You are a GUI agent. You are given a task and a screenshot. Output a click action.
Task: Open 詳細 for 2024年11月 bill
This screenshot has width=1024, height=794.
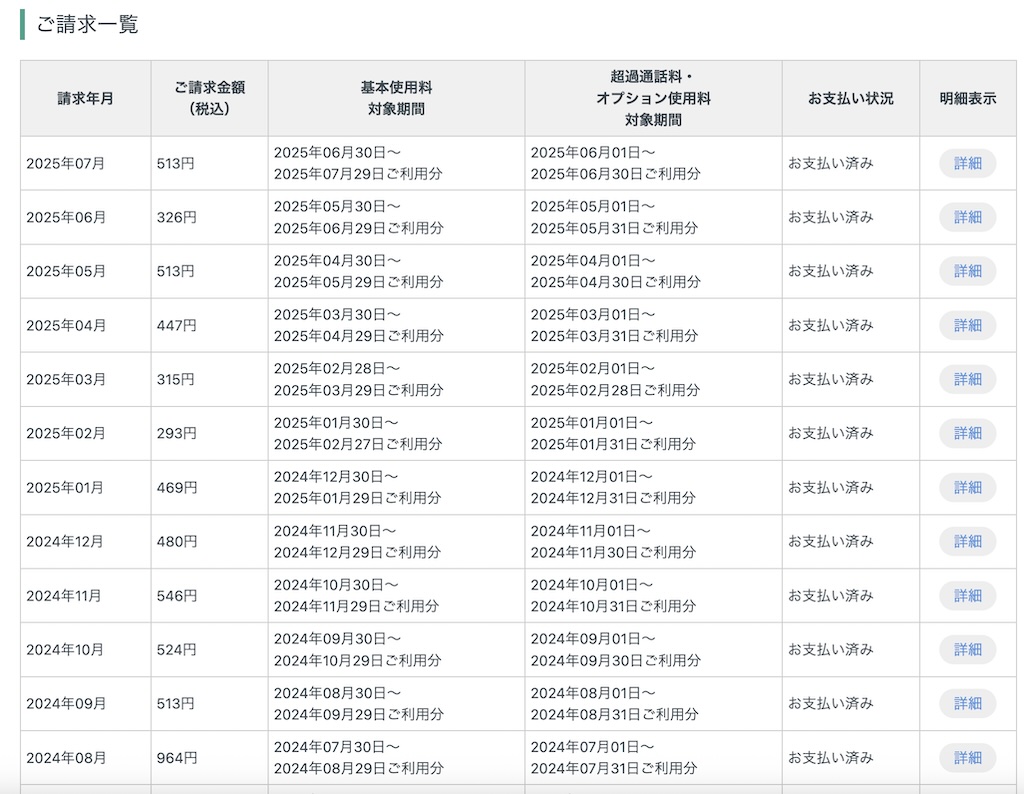tap(967, 596)
